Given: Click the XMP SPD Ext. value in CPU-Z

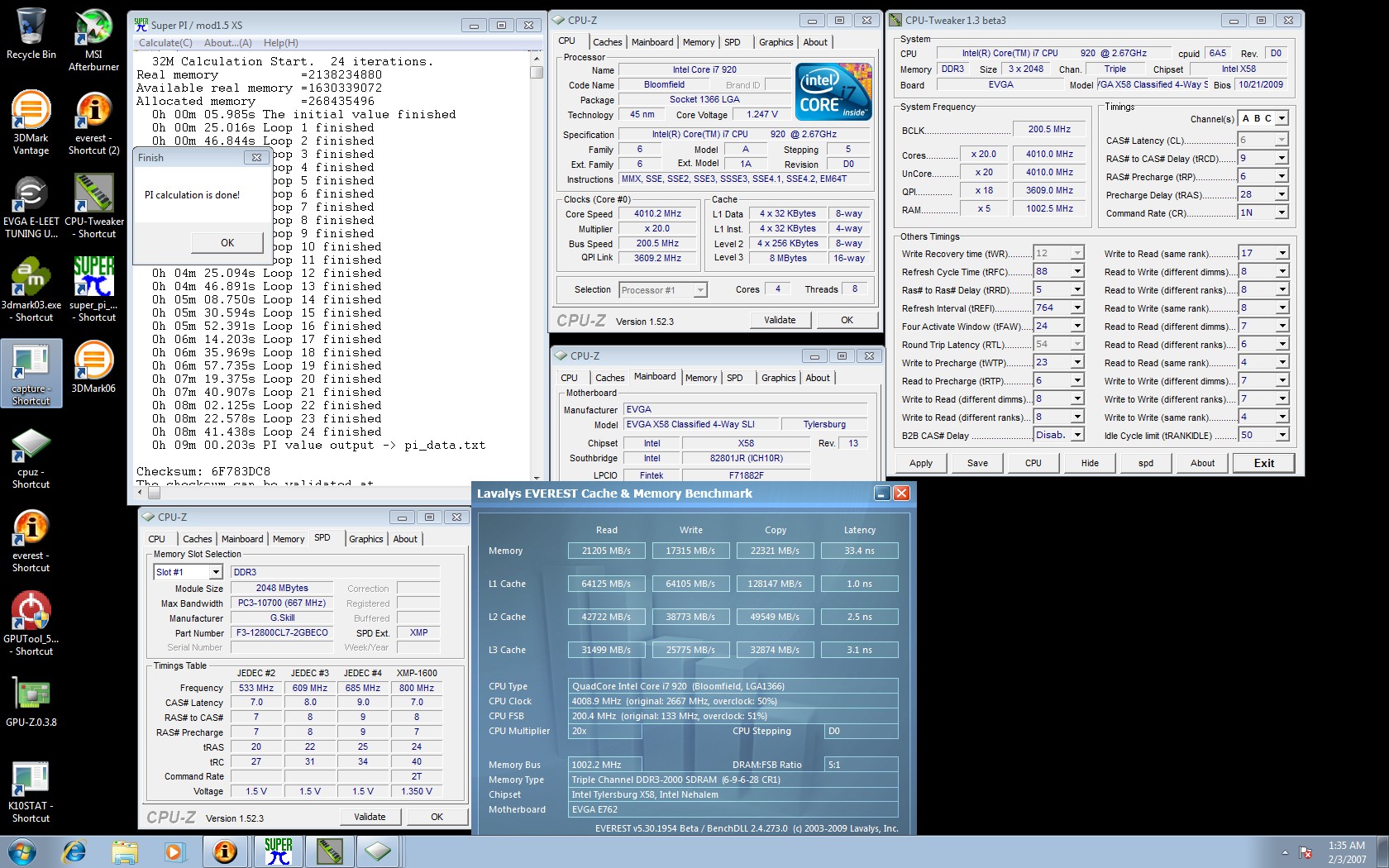Looking at the screenshot, I should click(418, 632).
